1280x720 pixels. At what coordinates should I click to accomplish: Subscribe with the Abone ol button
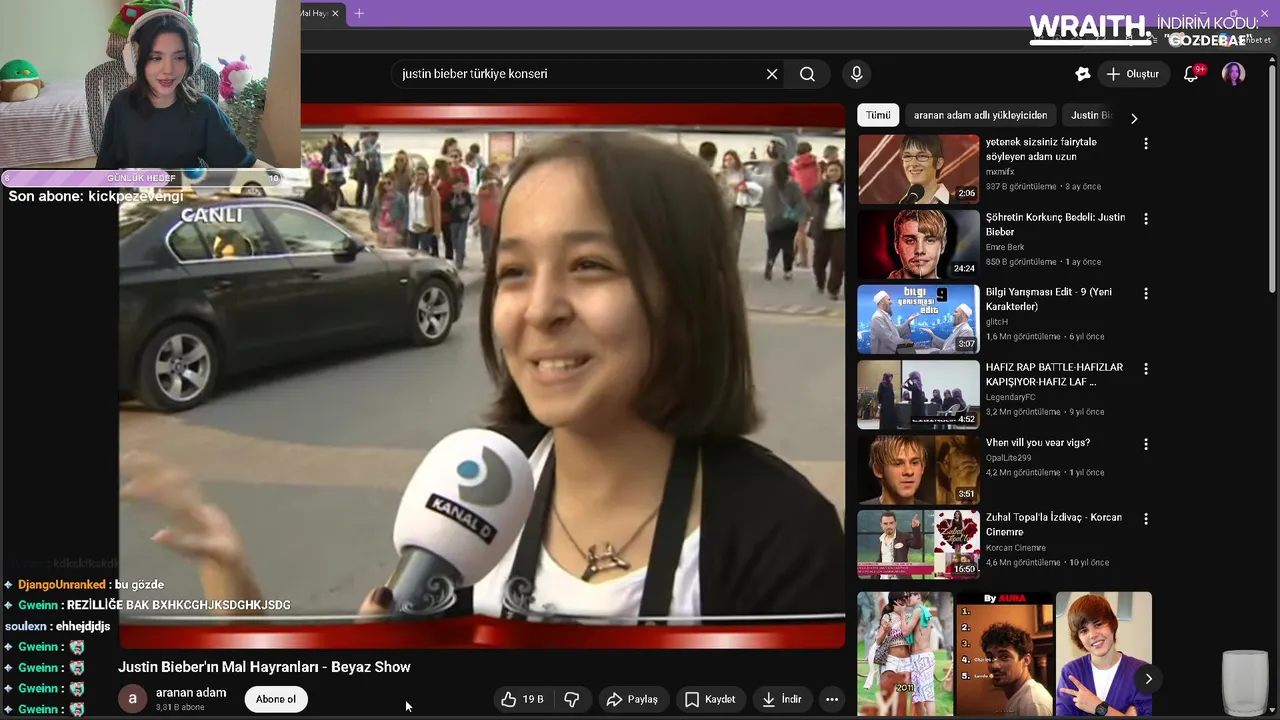tap(276, 699)
